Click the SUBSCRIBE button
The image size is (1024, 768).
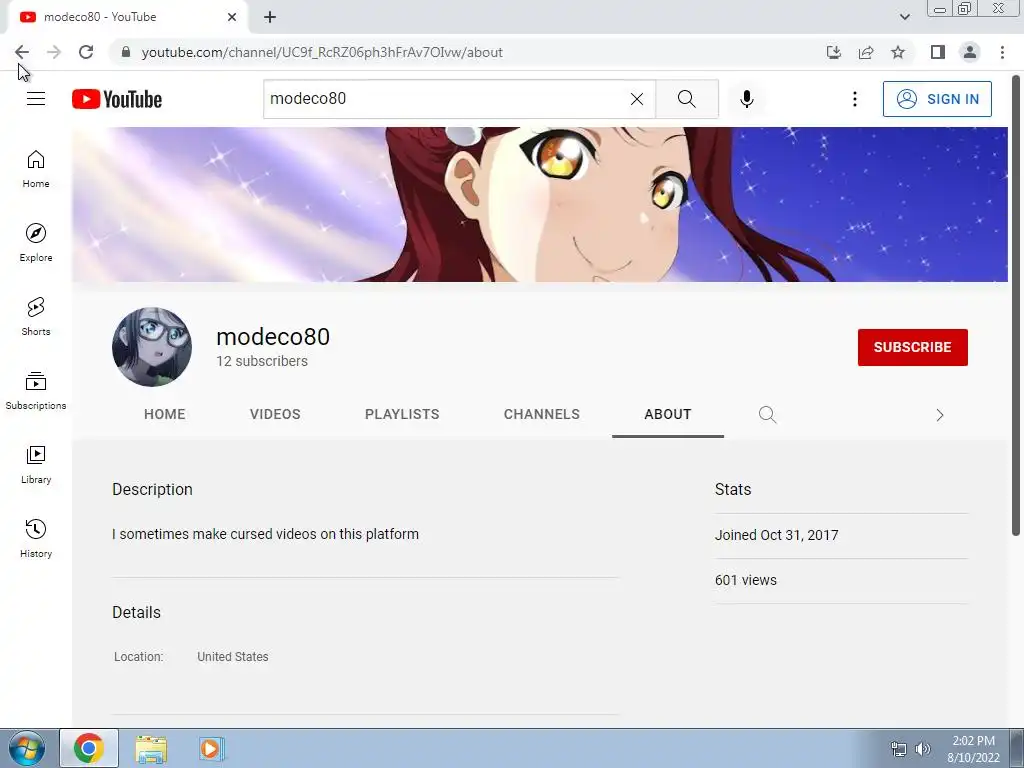pyautogui.click(x=912, y=347)
